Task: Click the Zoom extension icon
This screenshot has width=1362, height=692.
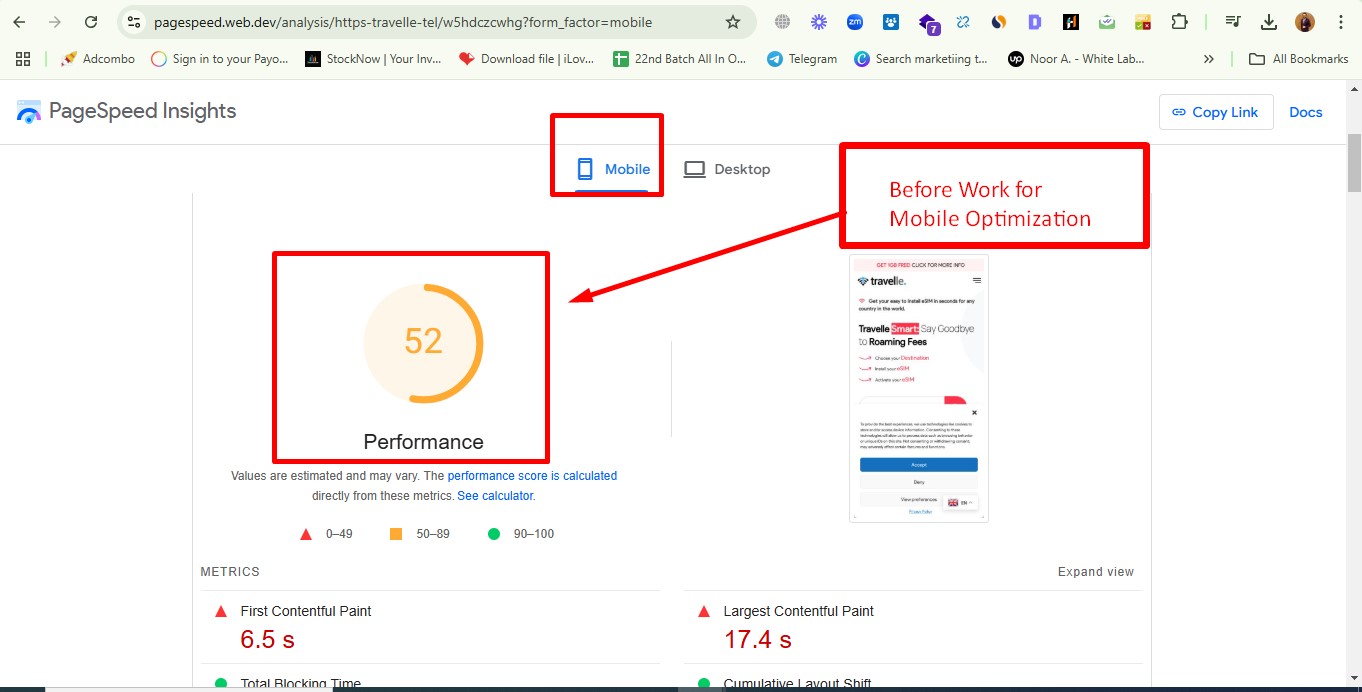Action: tap(855, 22)
